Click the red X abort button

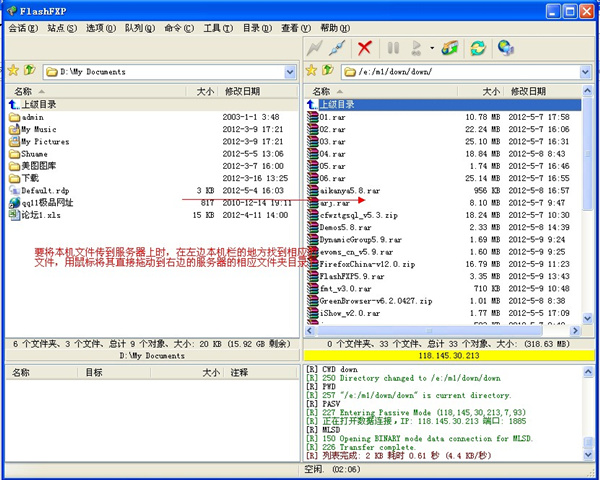pyautogui.click(x=365, y=48)
